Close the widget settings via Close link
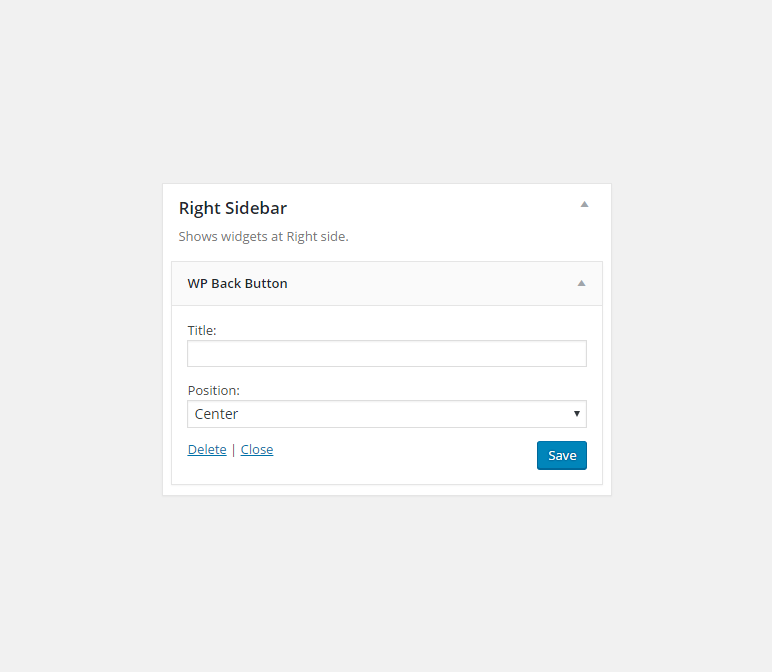Viewport: 772px width, 672px height. 257,449
